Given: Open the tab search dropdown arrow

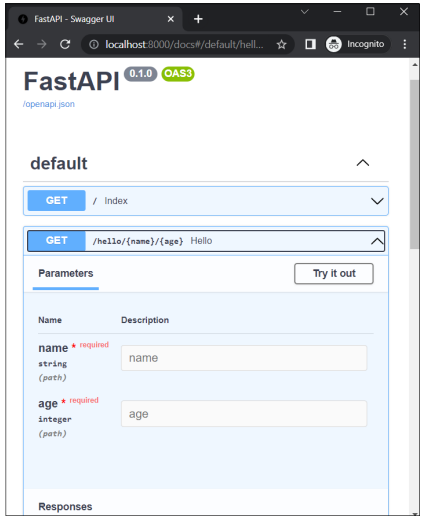Looking at the screenshot, I should point(304,12).
